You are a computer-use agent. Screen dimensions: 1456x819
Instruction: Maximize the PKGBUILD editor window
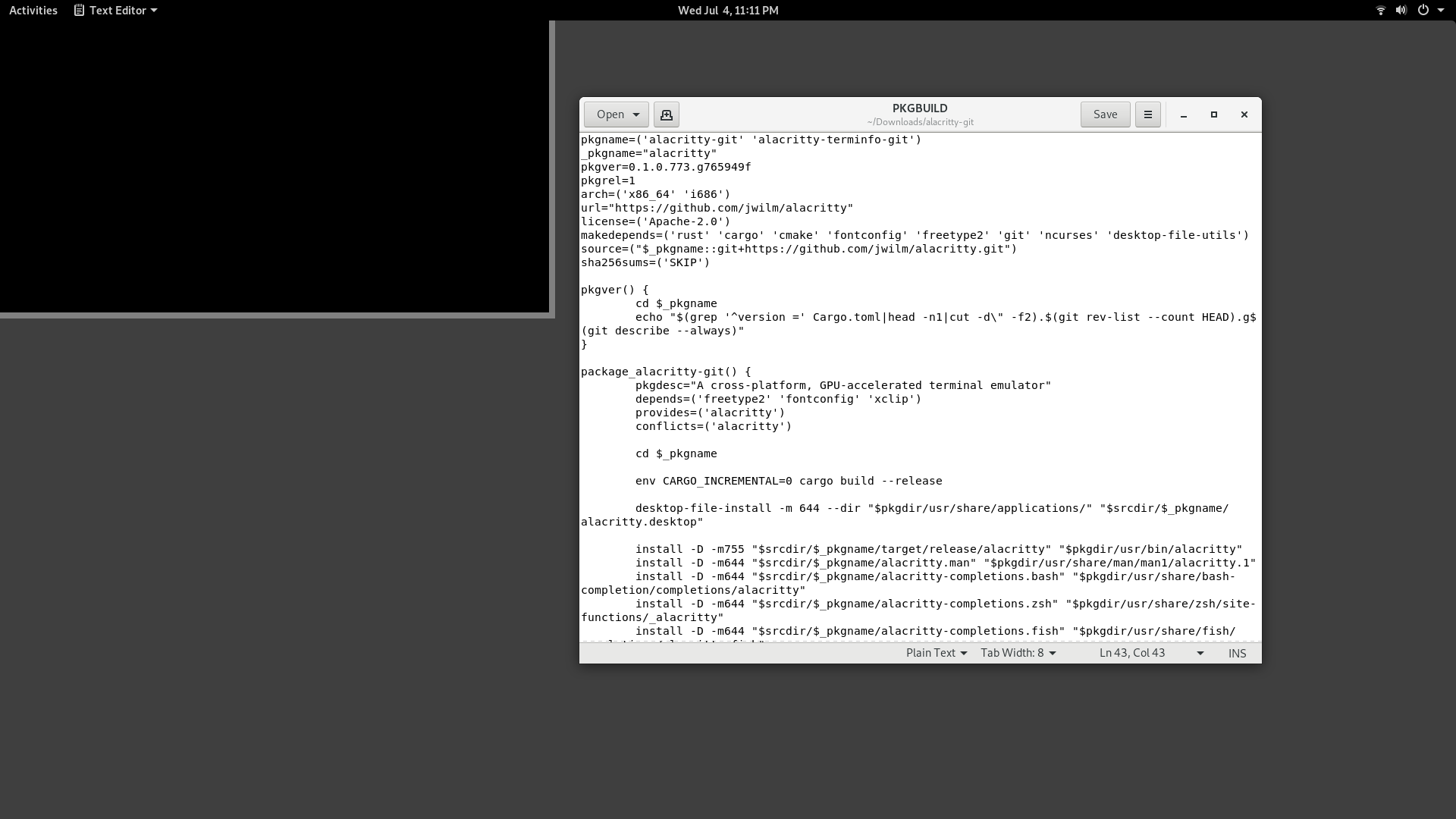tap(1214, 115)
